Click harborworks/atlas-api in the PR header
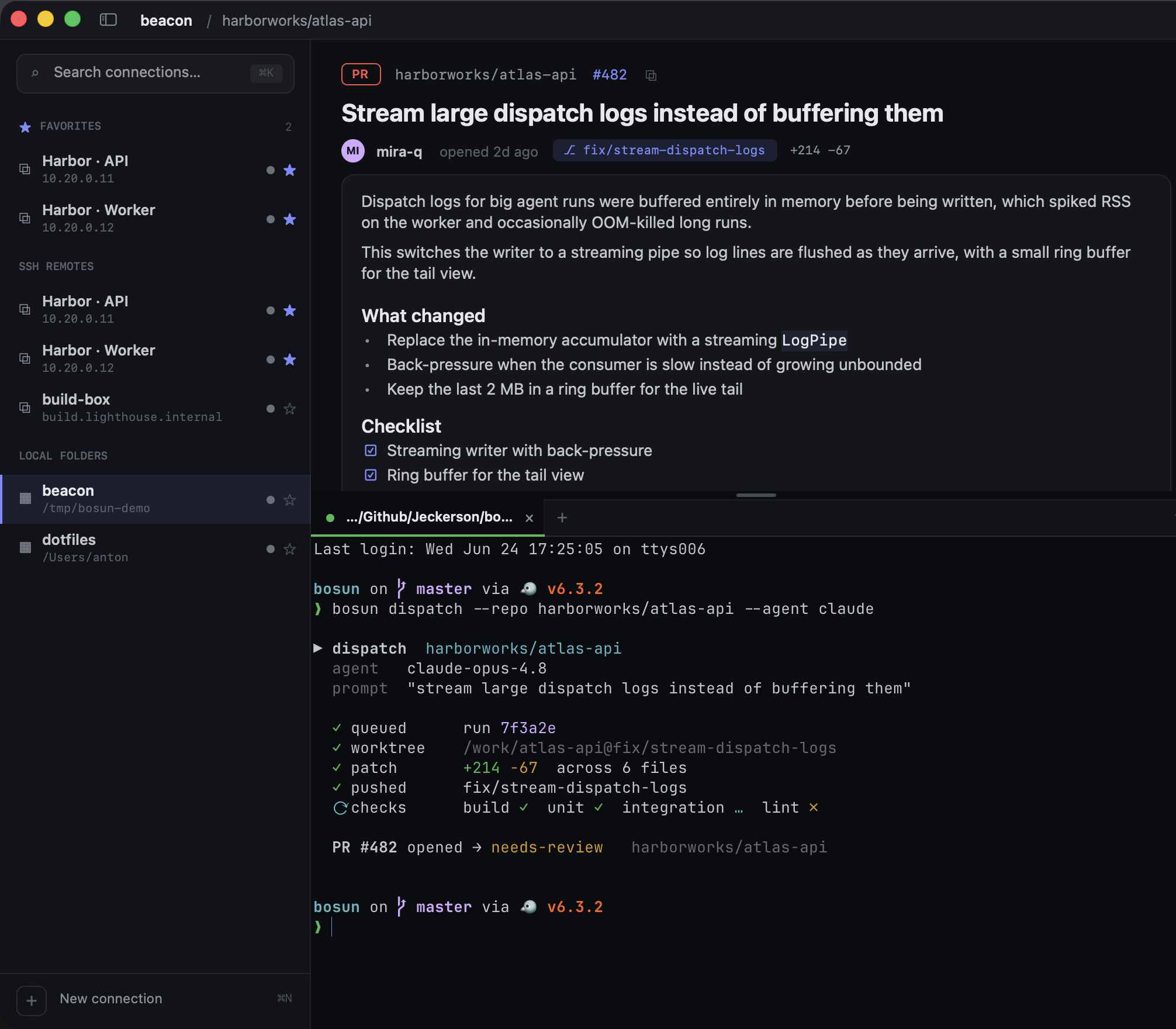The width and height of the screenshot is (1176, 1029). point(486,75)
